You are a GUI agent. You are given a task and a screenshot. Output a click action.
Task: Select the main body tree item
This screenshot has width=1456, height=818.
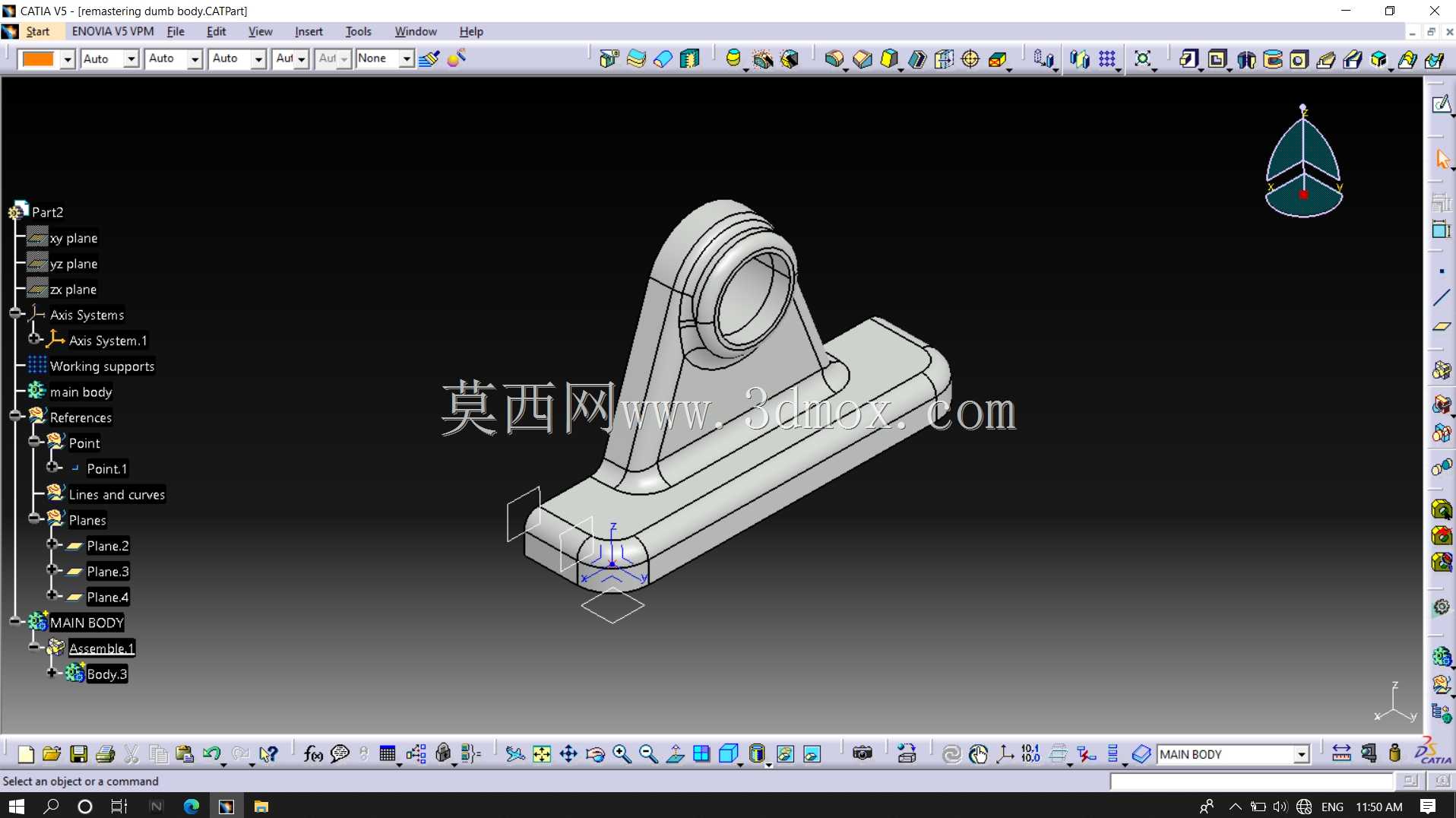[x=81, y=392]
